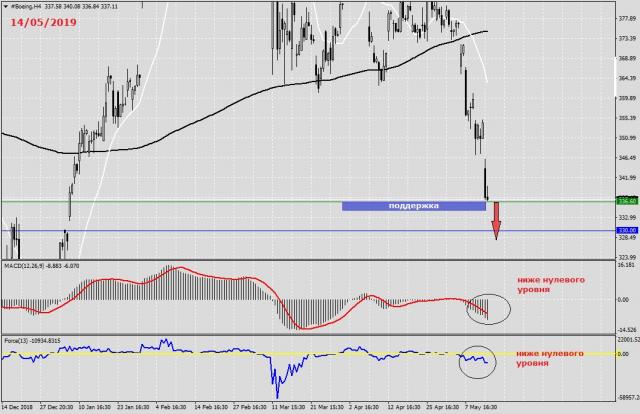Select the blue поддержка support rectangle
The width and height of the screenshot is (640, 414).
coord(413,206)
